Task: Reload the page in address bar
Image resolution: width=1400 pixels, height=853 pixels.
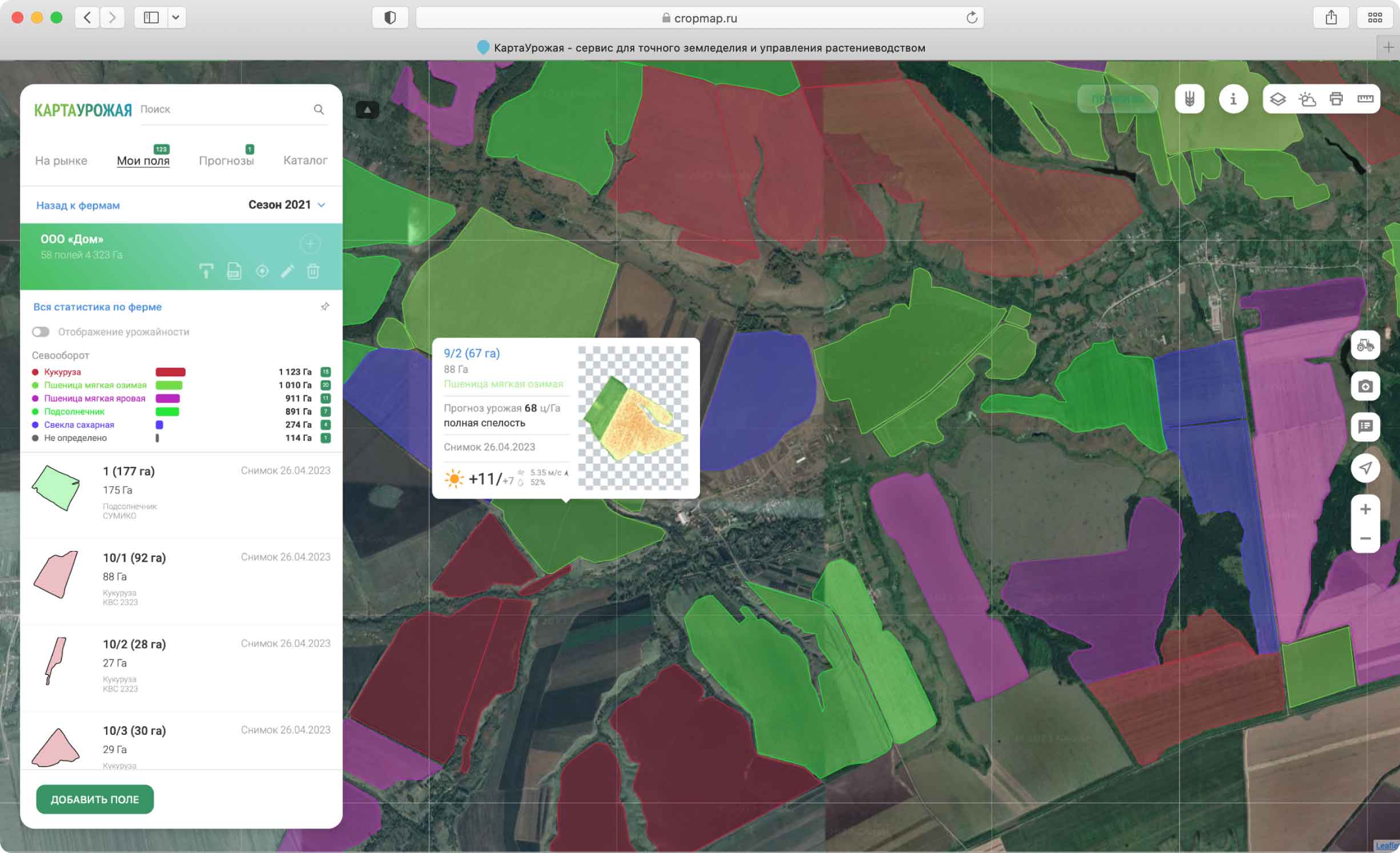Action: click(x=971, y=18)
